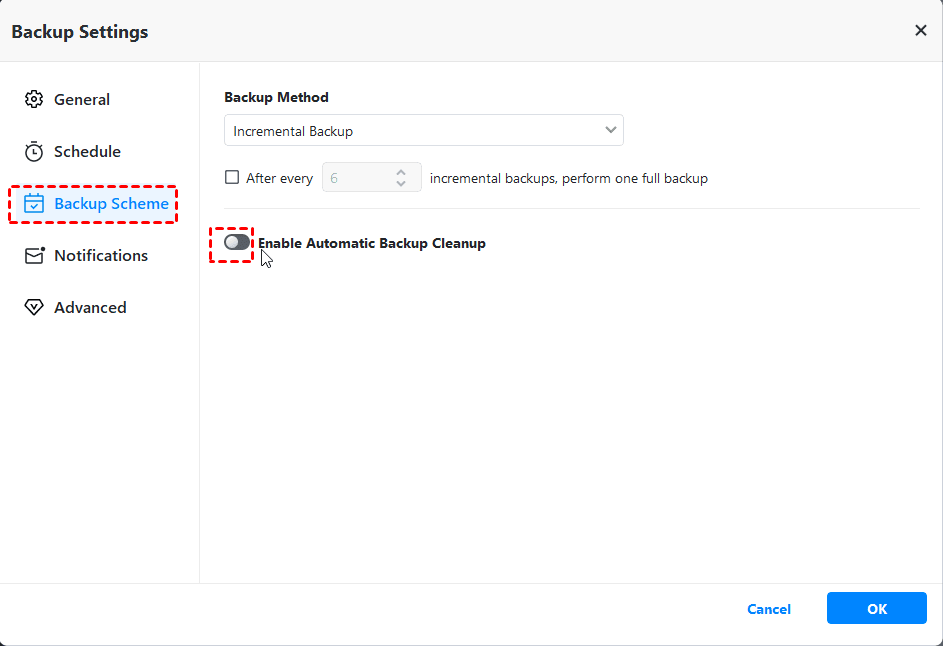Open the Notifications settings label
This screenshot has width=943, height=646.
pyautogui.click(x=101, y=256)
